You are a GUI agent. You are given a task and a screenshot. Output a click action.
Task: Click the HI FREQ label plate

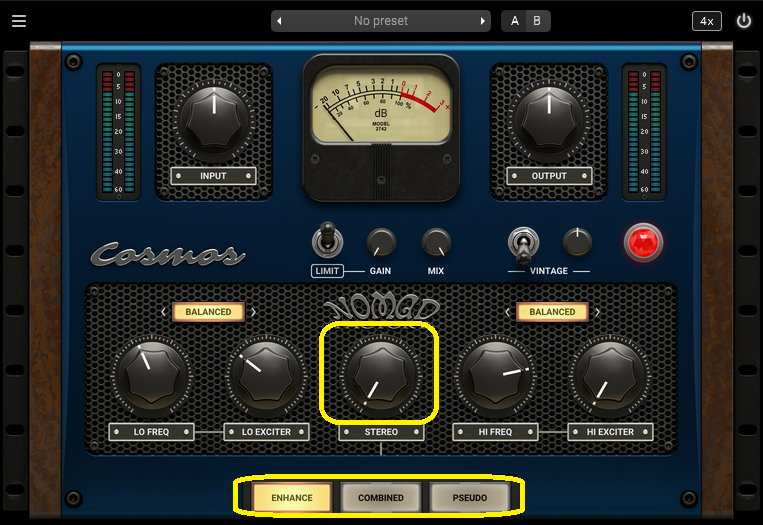(x=495, y=432)
